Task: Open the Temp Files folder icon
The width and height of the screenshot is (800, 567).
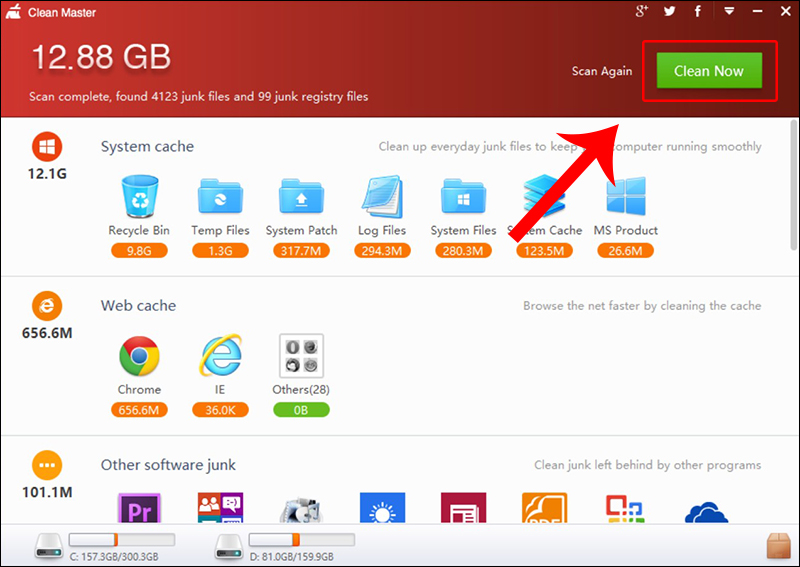Action: [220, 196]
